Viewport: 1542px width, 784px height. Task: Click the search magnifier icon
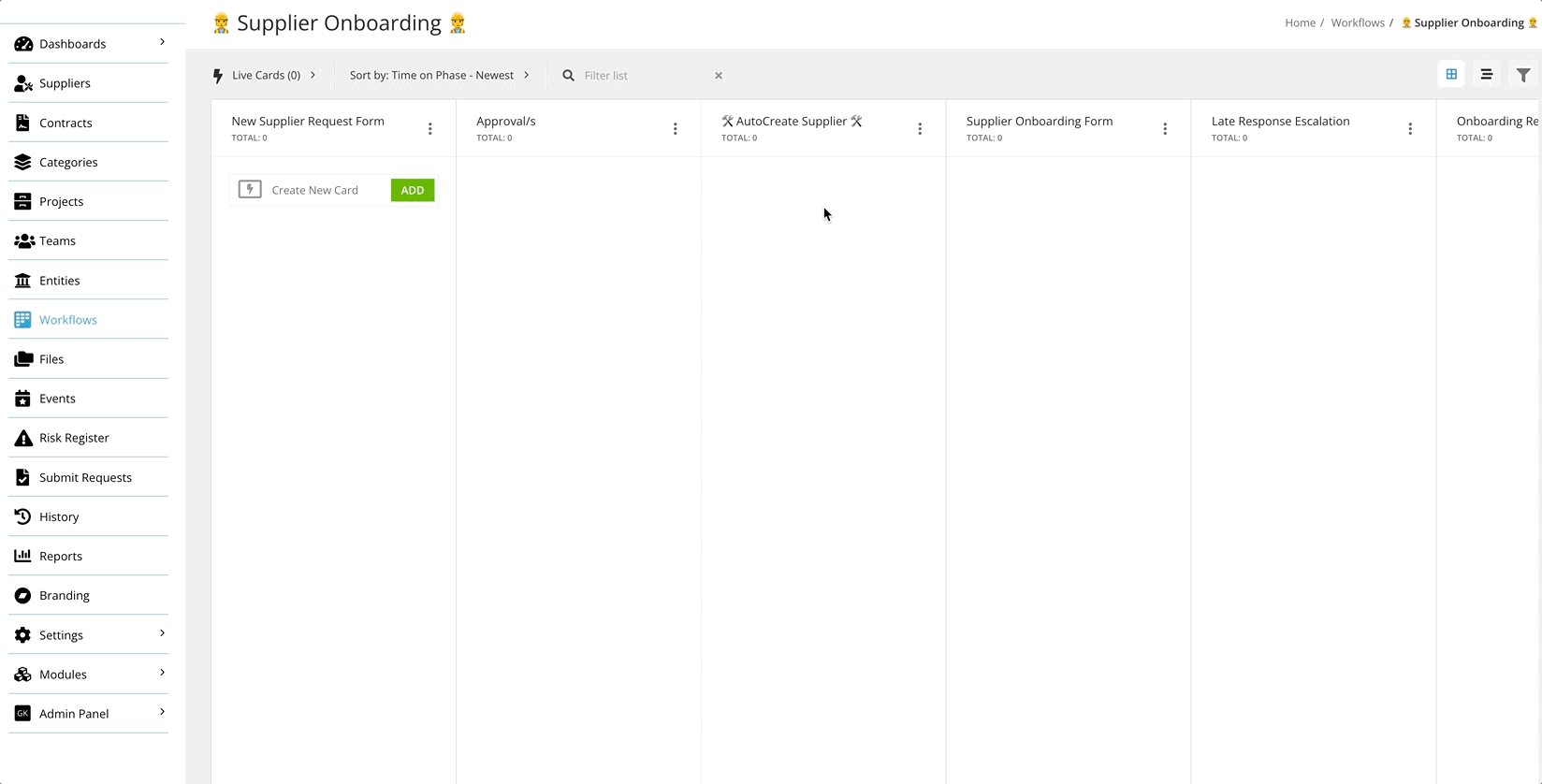click(568, 75)
